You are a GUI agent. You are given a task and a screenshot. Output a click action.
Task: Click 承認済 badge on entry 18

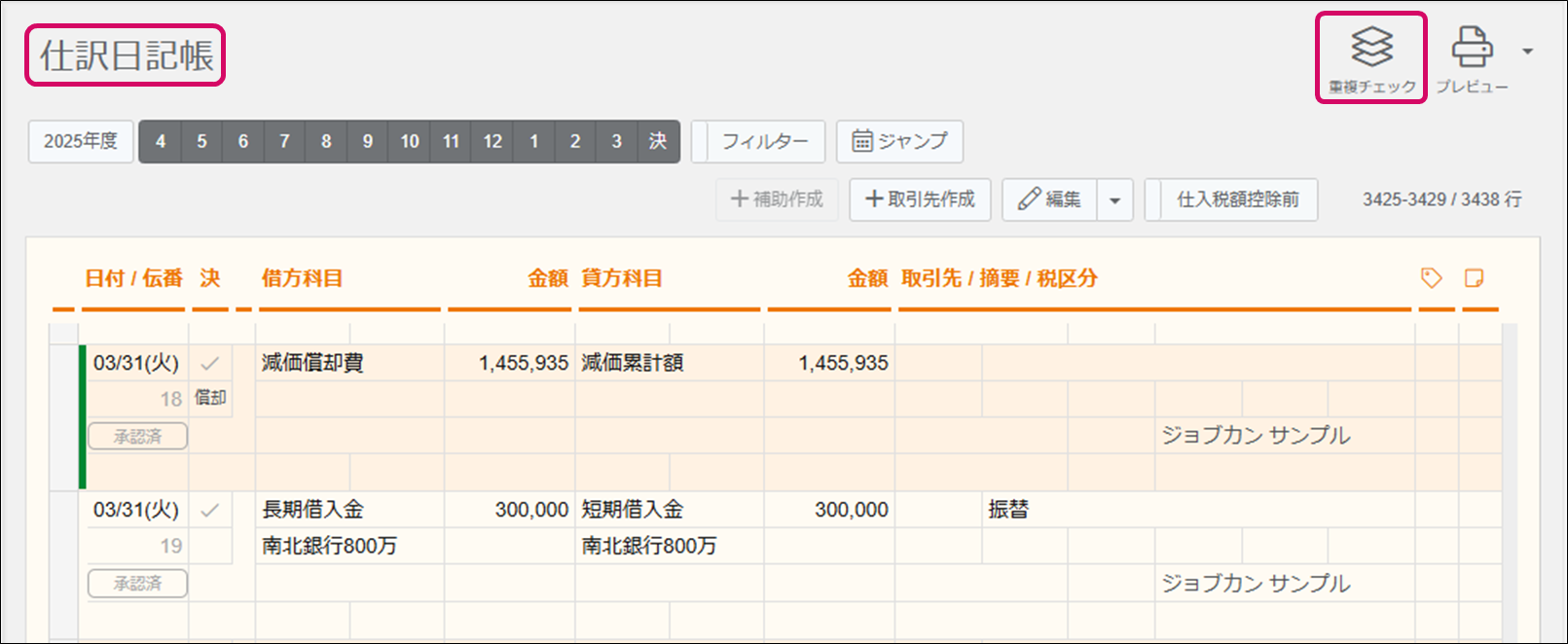137,437
